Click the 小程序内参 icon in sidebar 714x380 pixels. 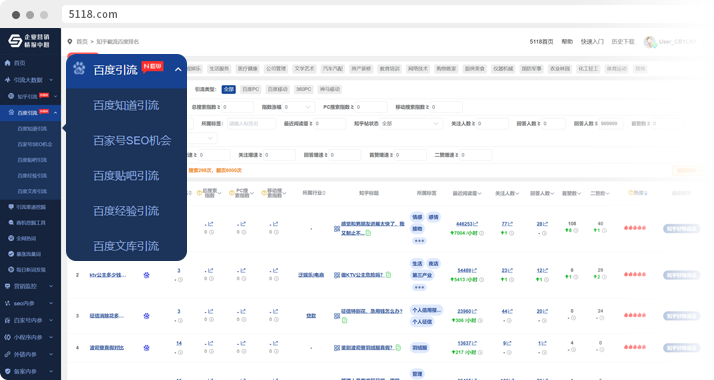7,337
